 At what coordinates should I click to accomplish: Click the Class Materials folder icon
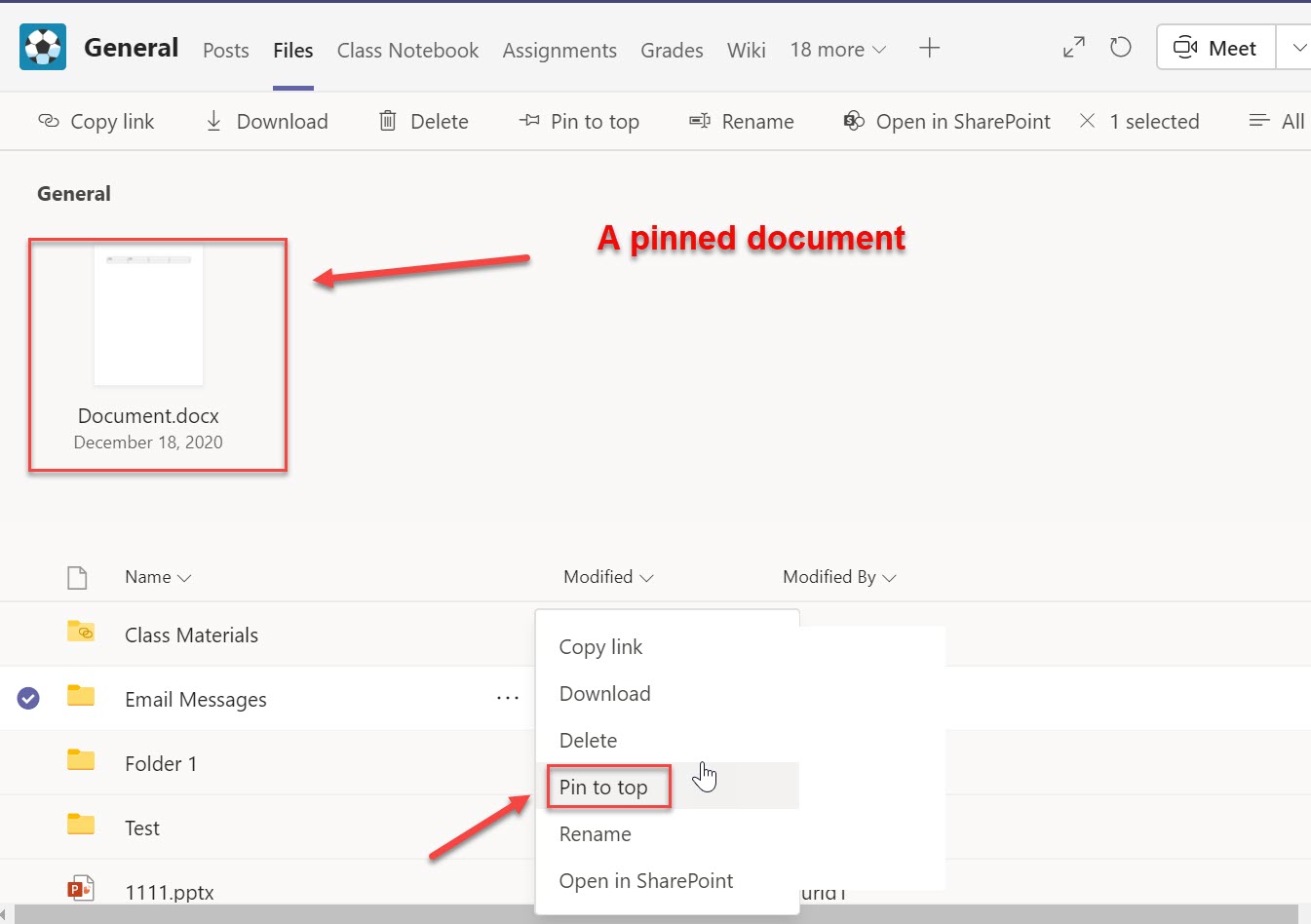(81, 632)
